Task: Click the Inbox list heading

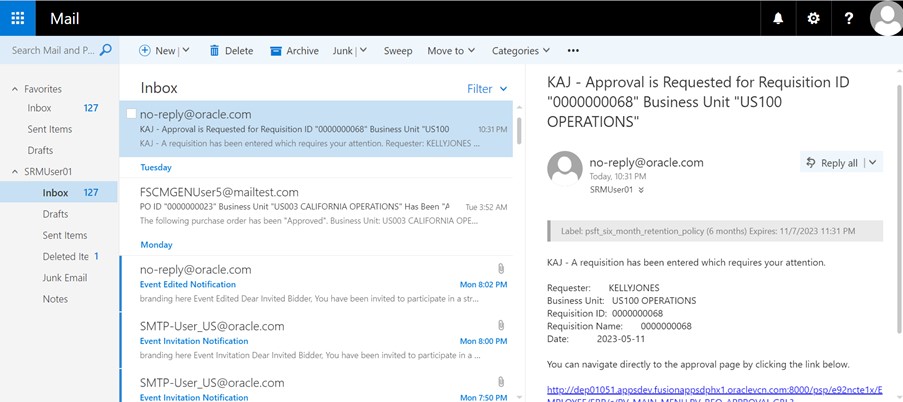Action: point(159,88)
